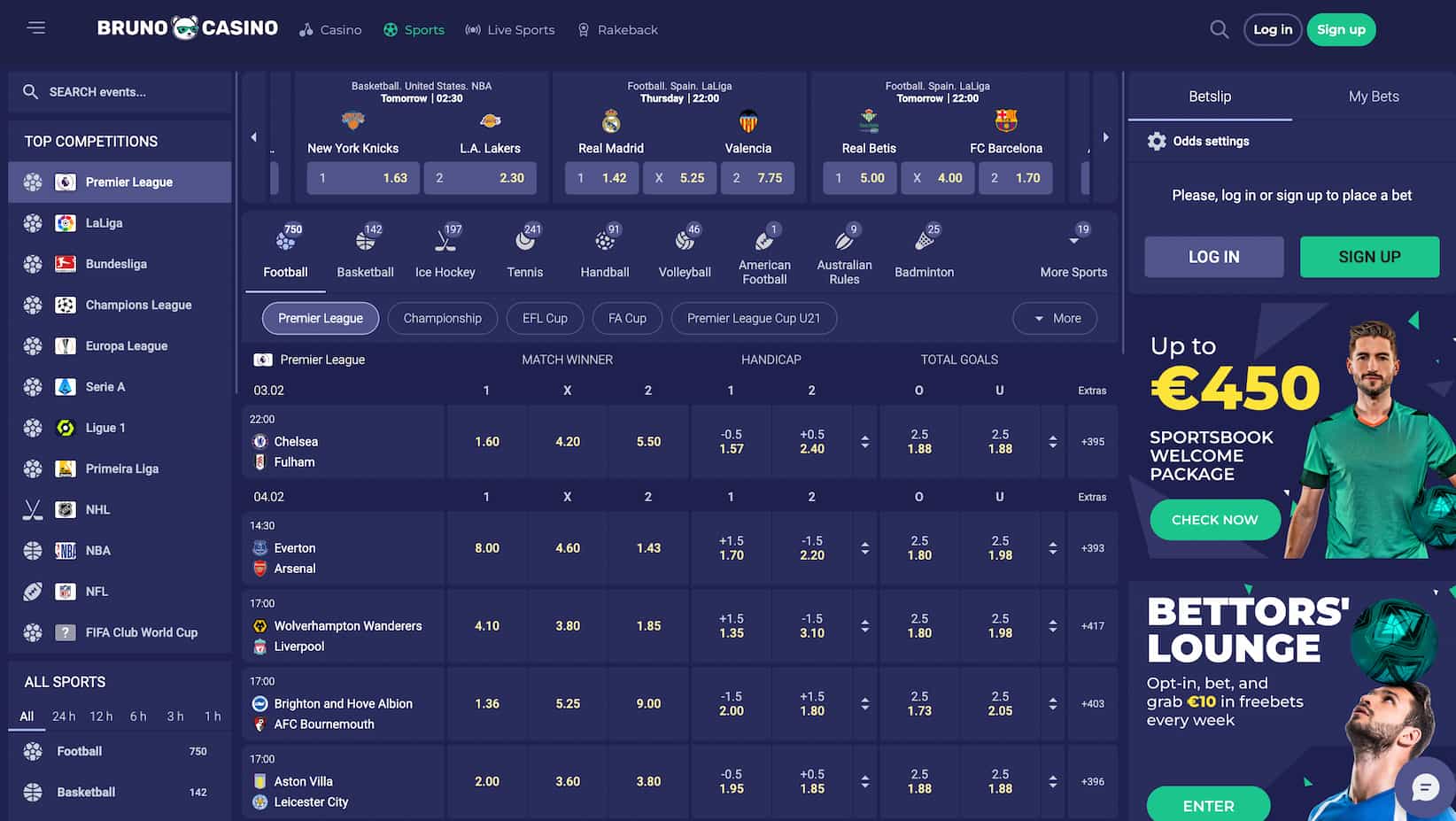Select the Premier League filter pill
The width and height of the screenshot is (1456, 821).
pyautogui.click(x=321, y=318)
